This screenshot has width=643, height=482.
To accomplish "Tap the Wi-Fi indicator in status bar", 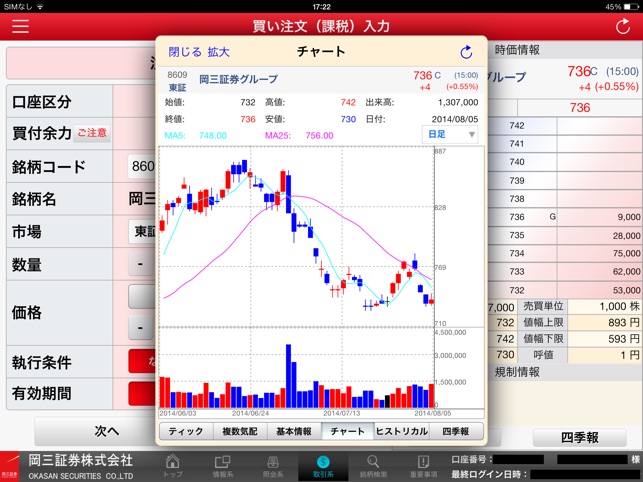I will [x=40, y=7].
